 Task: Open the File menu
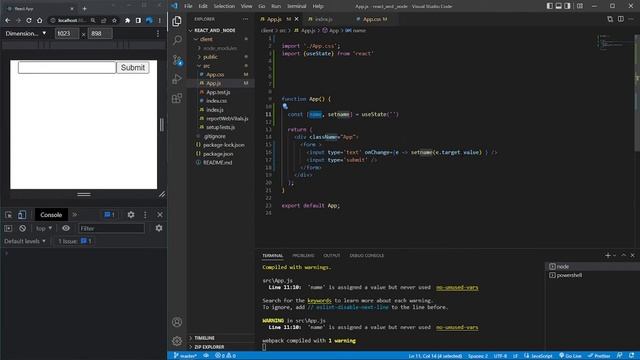click(188, 6)
